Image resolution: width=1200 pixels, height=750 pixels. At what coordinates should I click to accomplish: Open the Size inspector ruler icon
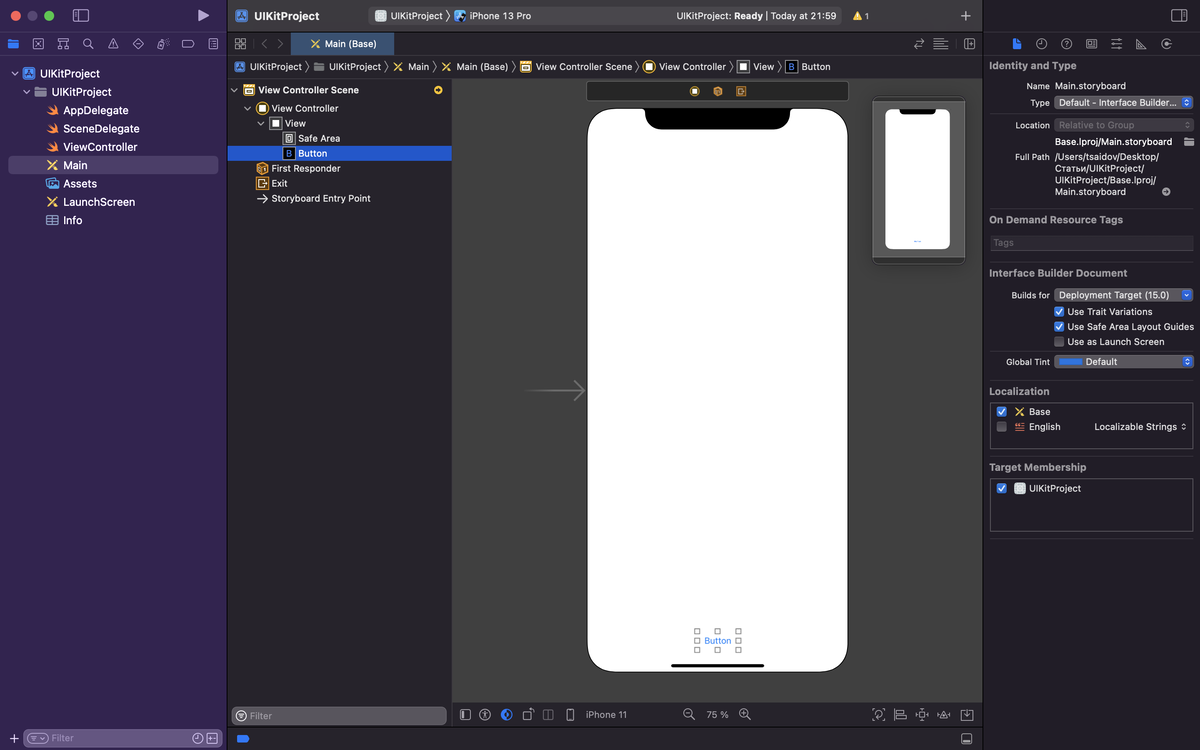pyautogui.click(x=1141, y=44)
